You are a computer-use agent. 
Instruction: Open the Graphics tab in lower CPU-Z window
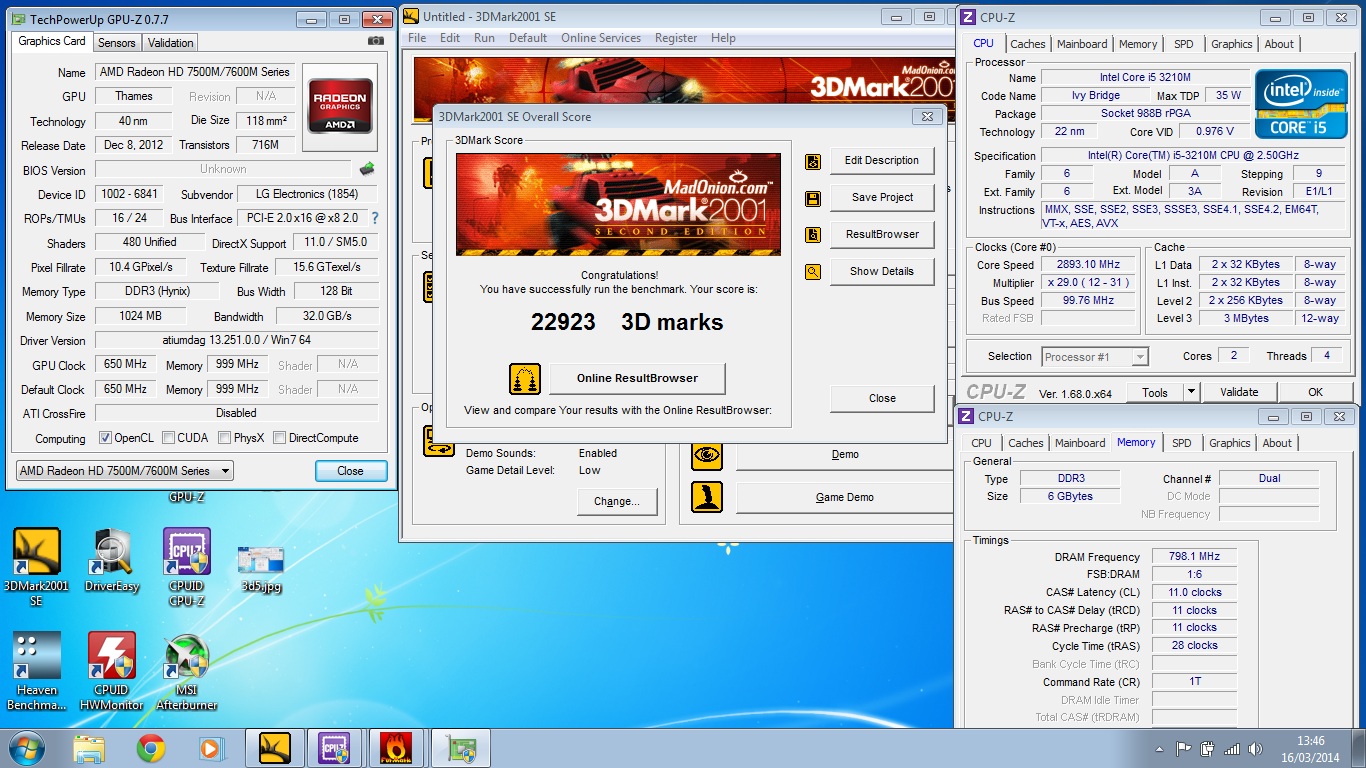1229,443
